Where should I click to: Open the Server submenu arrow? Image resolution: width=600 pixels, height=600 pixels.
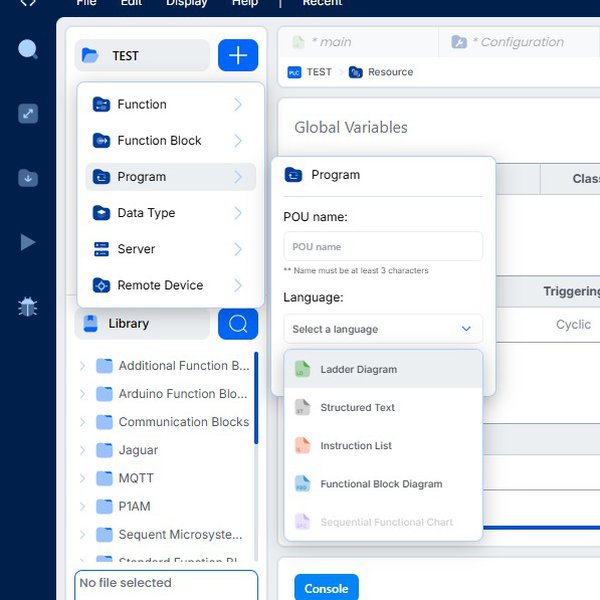point(238,249)
